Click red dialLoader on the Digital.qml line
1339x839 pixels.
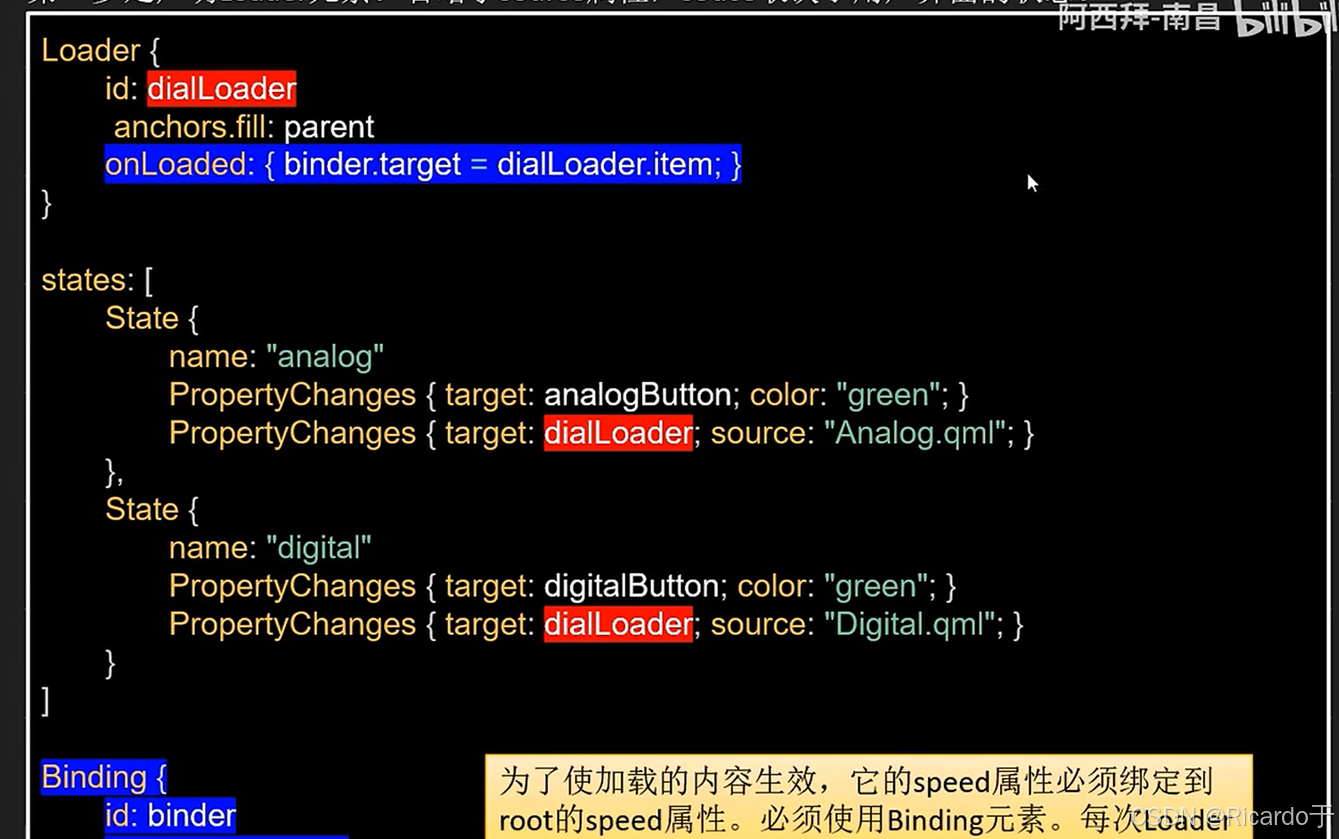coord(618,625)
